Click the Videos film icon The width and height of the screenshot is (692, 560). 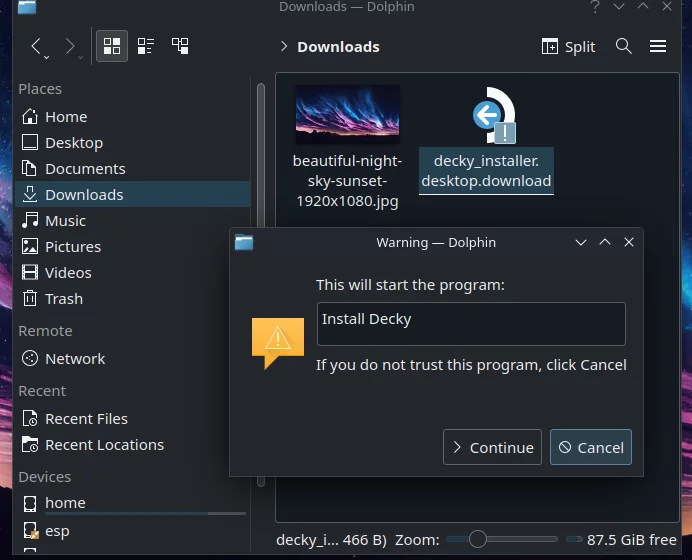click(x=30, y=272)
